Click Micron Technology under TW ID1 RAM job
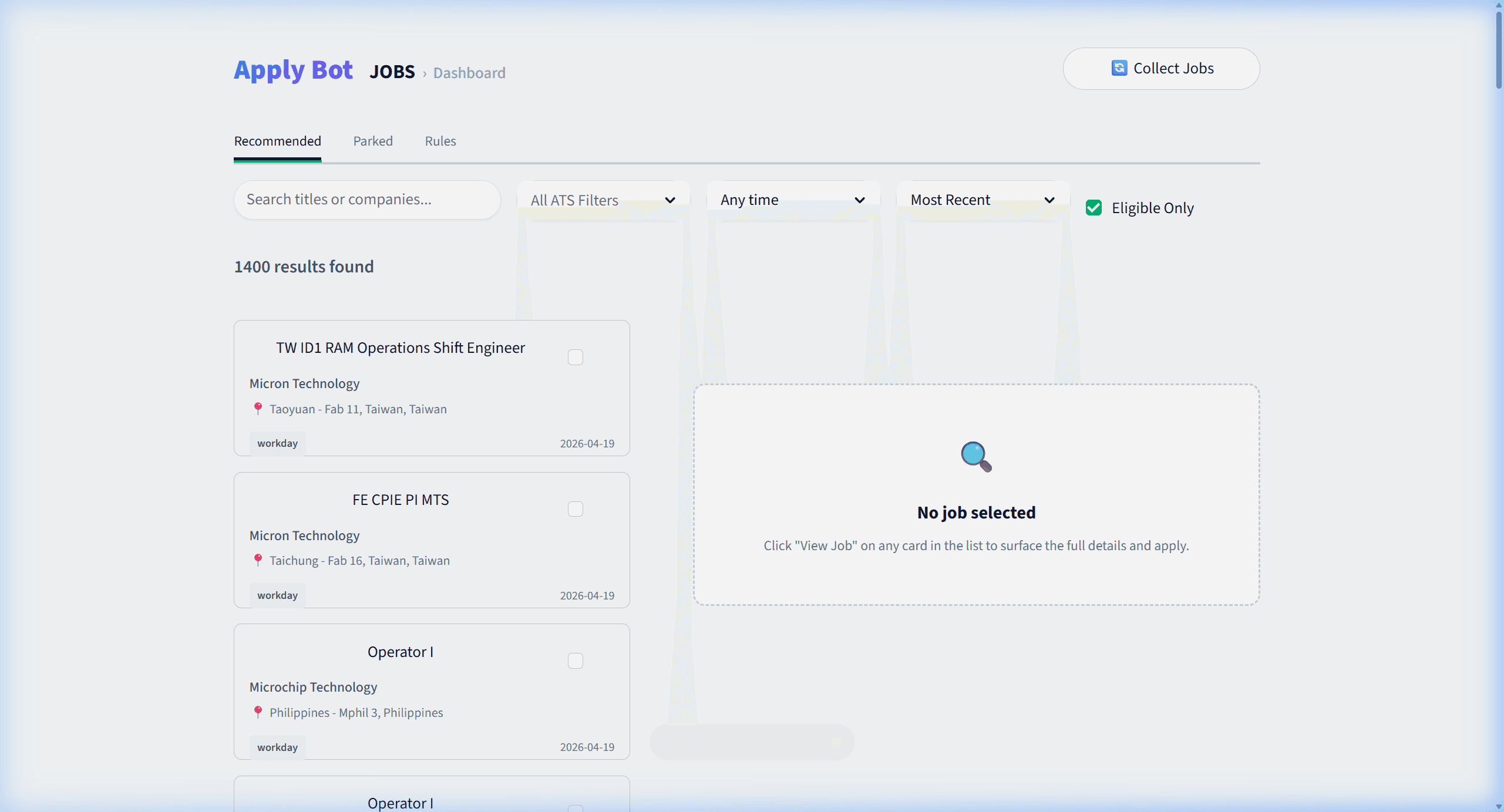 tap(304, 383)
